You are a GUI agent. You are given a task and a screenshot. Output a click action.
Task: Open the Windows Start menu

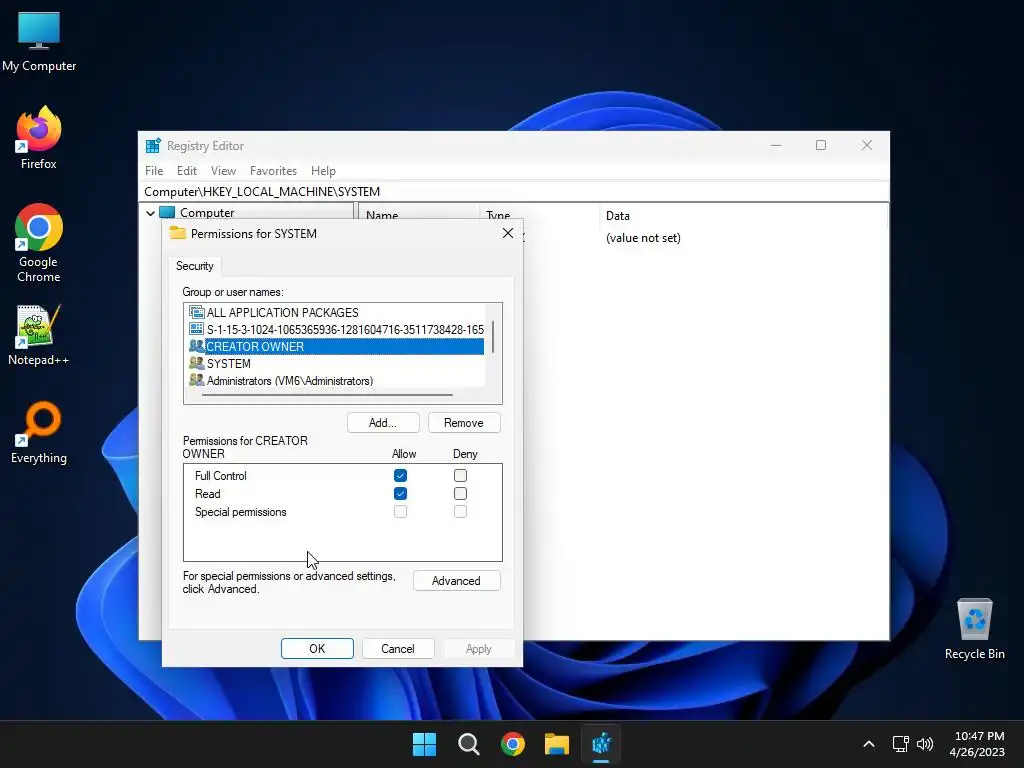pyautogui.click(x=424, y=744)
